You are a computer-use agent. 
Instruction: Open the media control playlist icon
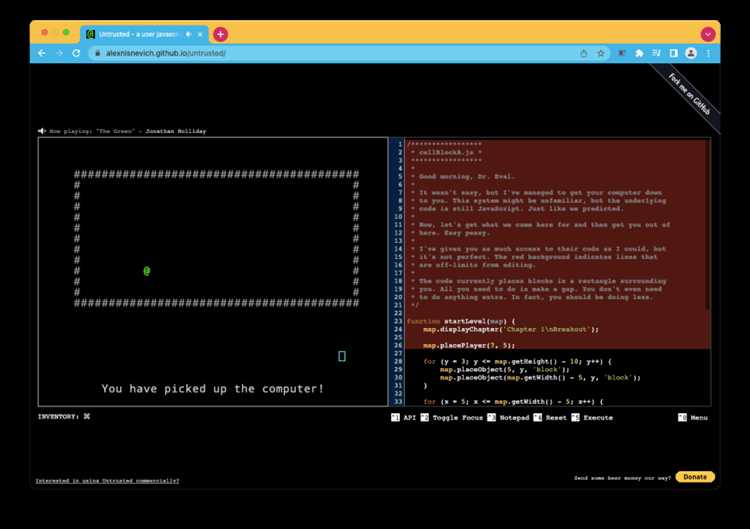pyautogui.click(x=656, y=53)
